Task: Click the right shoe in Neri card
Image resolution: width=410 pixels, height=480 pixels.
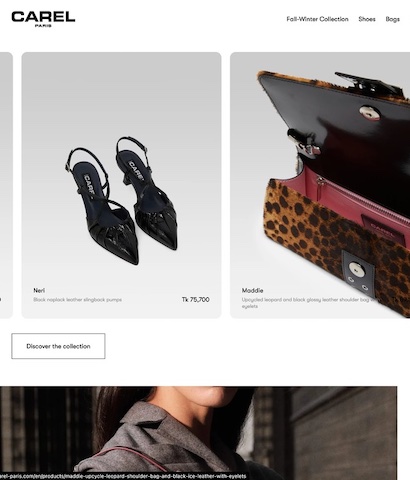Action: tap(148, 193)
